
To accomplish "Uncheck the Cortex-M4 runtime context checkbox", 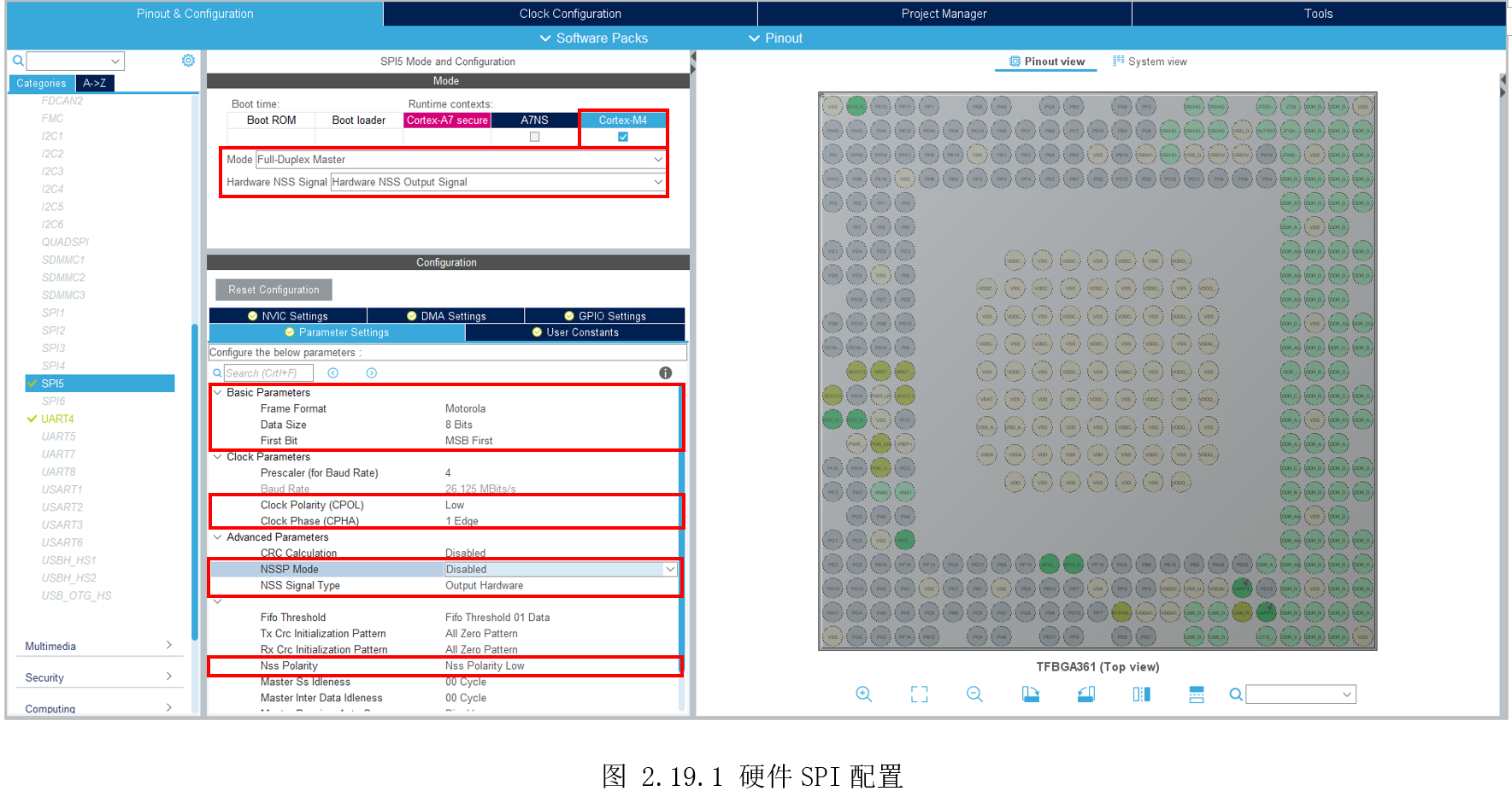I will [x=622, y=137].
